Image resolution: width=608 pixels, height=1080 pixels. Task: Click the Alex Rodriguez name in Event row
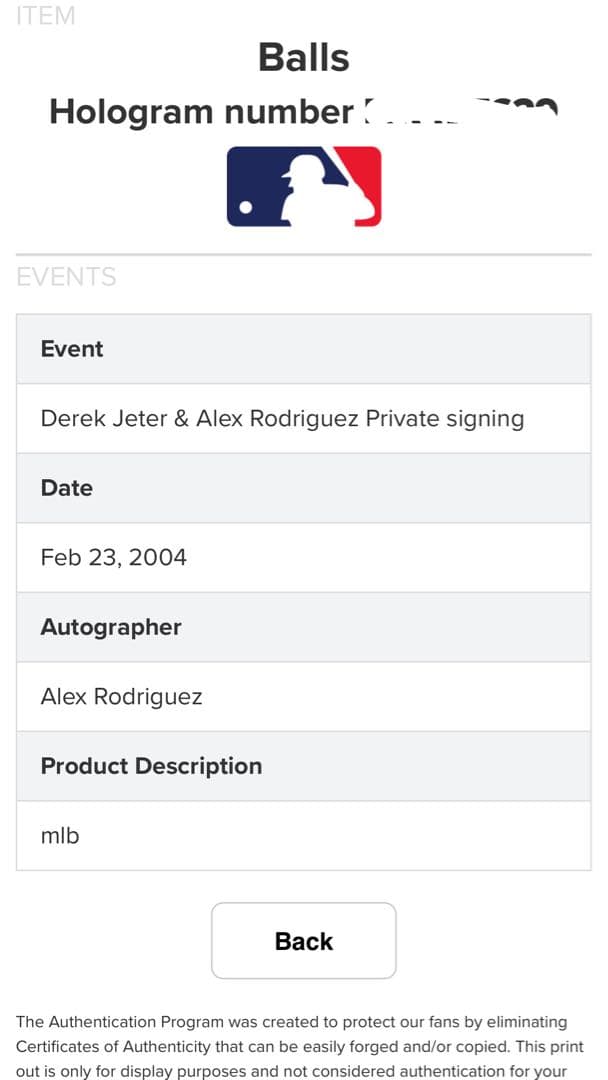click(x=277, y=418)
